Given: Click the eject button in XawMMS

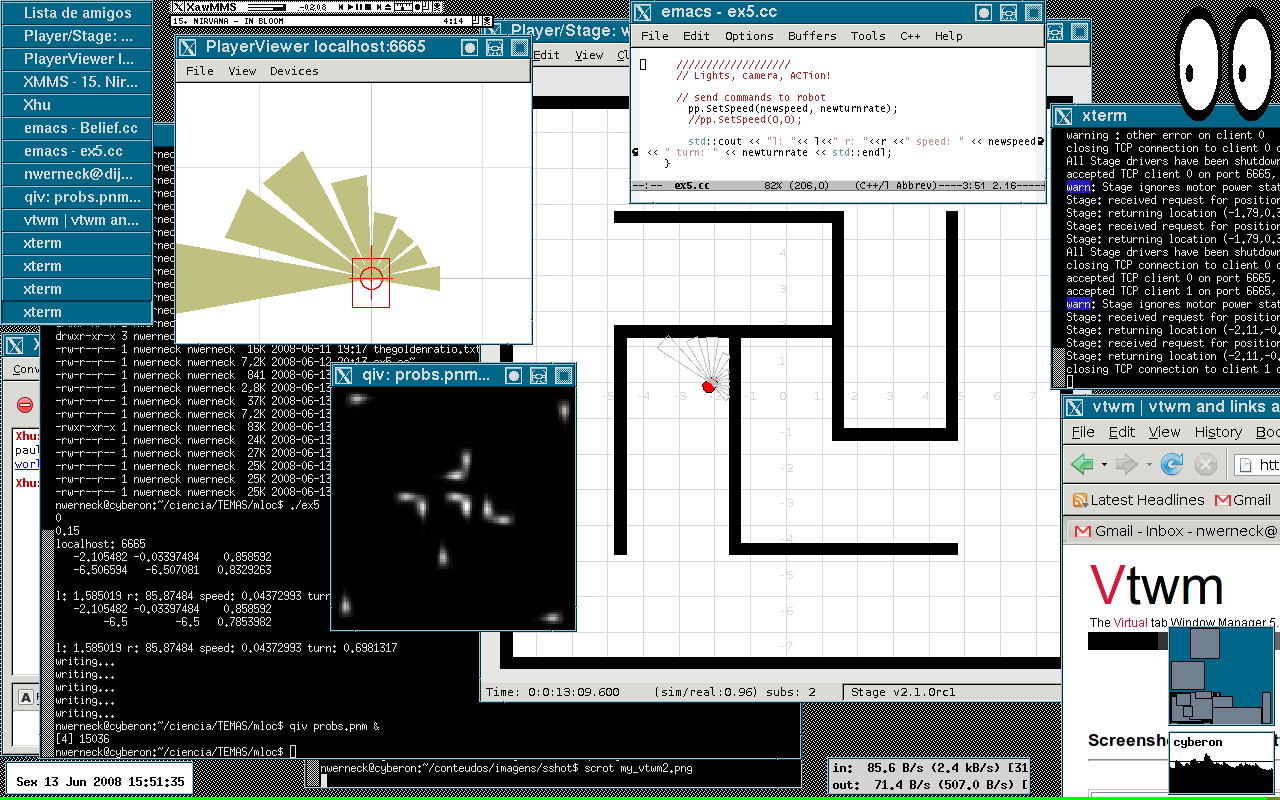Looking at the screenshot, I should pyautogui.click(x=388, y=7).
